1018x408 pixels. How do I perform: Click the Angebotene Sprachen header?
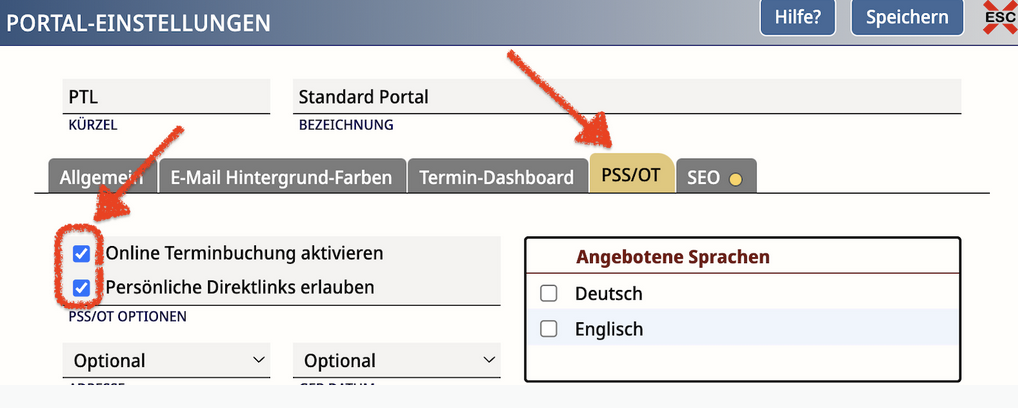(x=673, y=257)
